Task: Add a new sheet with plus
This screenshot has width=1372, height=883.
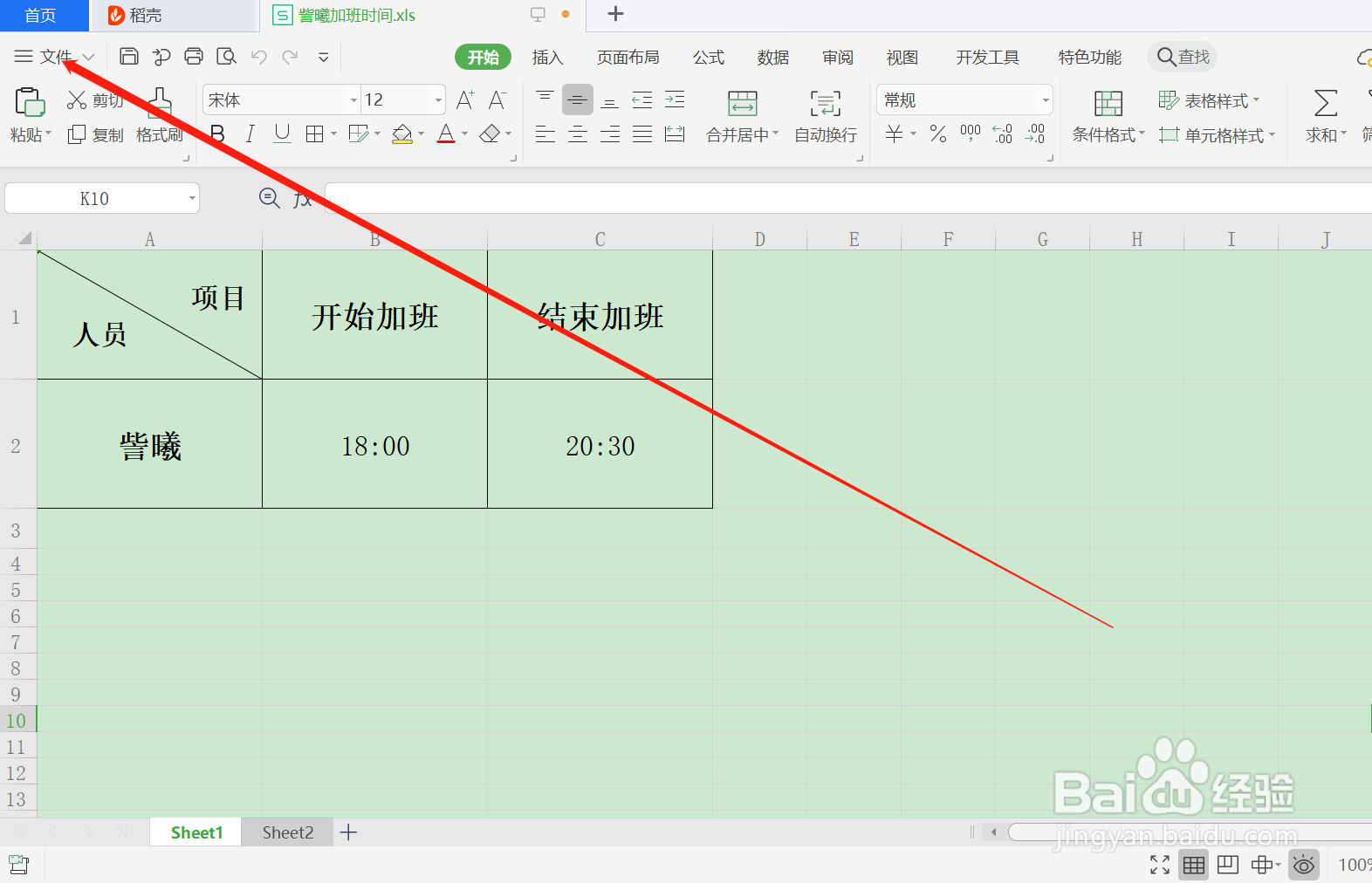Action: [x=348, y=832]
